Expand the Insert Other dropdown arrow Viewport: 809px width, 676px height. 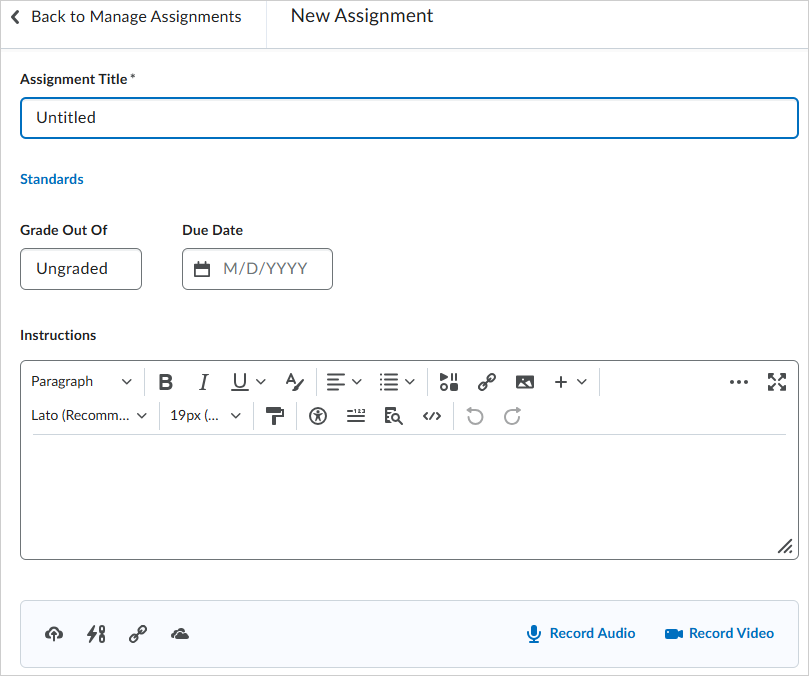coord(581,382)
